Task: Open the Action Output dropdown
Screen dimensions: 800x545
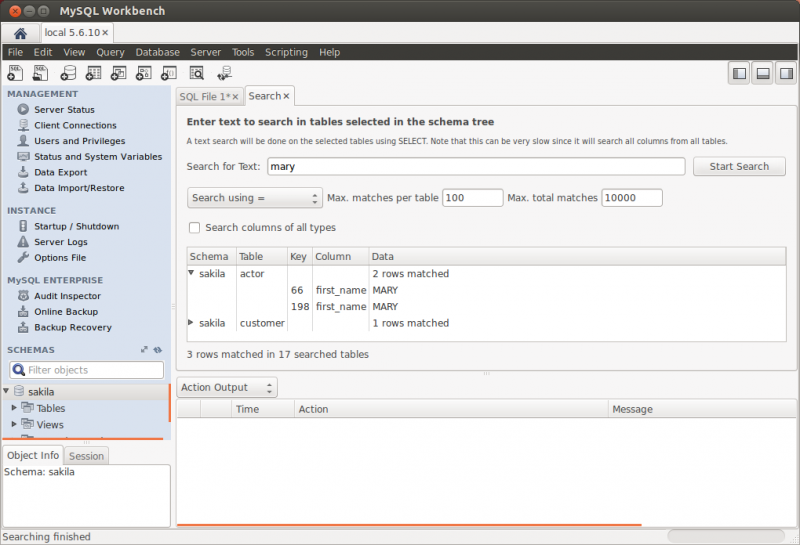Action: click(227, 388)
